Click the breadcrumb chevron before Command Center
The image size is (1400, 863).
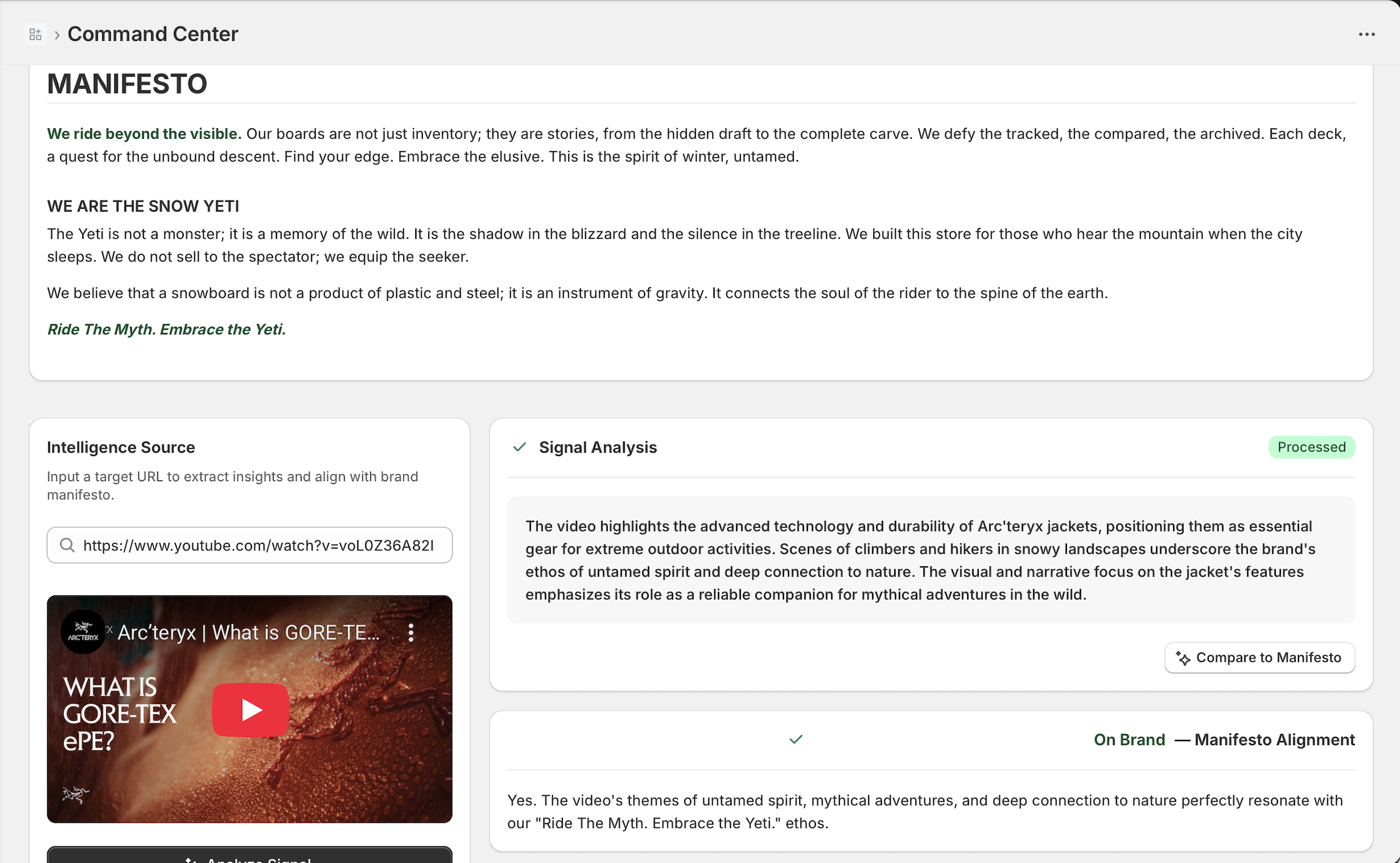(x=57, y=35)
